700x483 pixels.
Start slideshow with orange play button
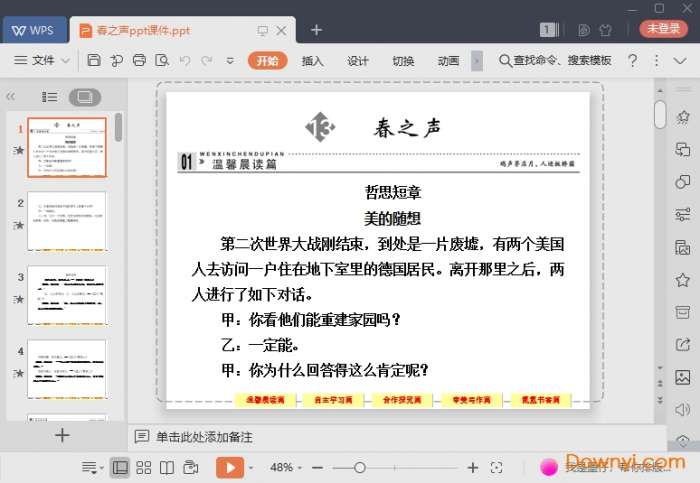[x=229, y=467]
